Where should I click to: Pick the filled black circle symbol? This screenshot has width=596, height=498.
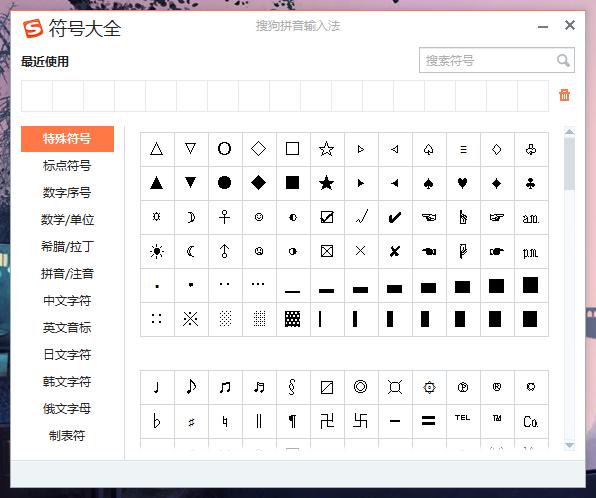pyautogui.click(x=224, y=183)
